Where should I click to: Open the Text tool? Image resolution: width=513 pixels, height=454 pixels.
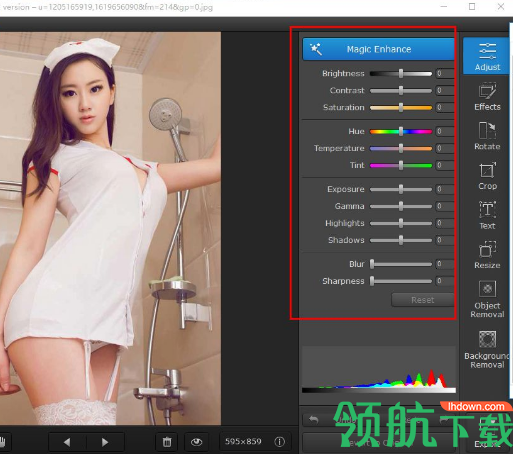click(487, 215)
